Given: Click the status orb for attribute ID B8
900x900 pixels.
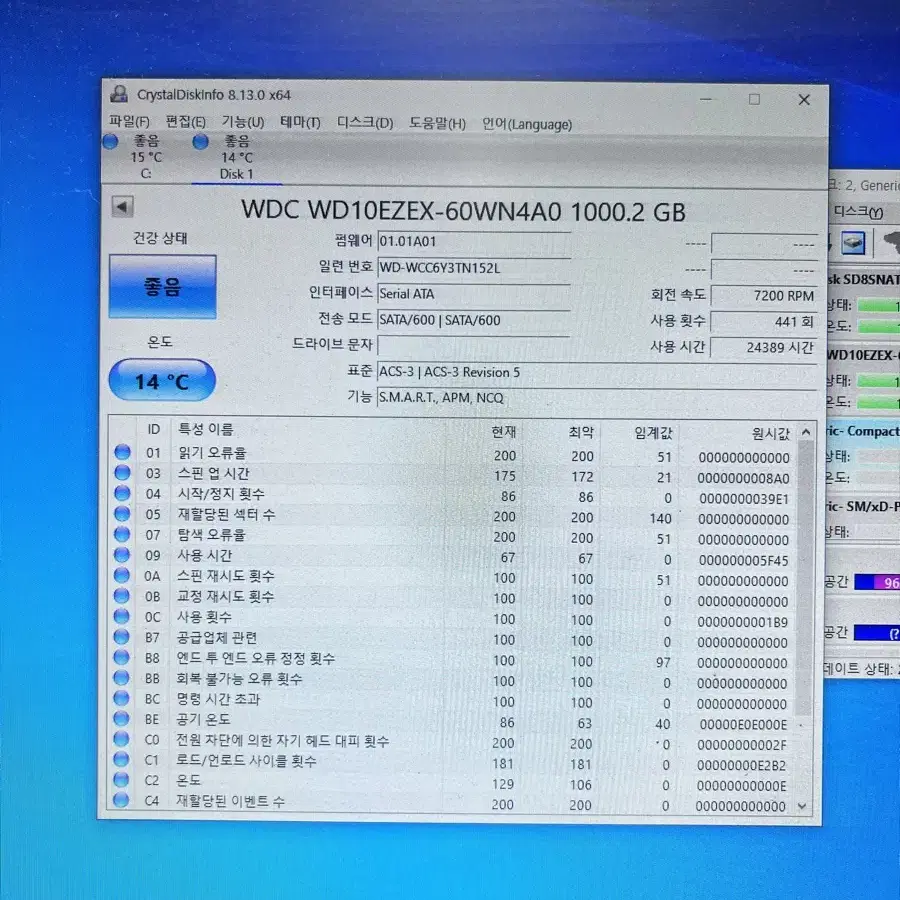Looking at the screenshot, I should (x=122, y=657).
